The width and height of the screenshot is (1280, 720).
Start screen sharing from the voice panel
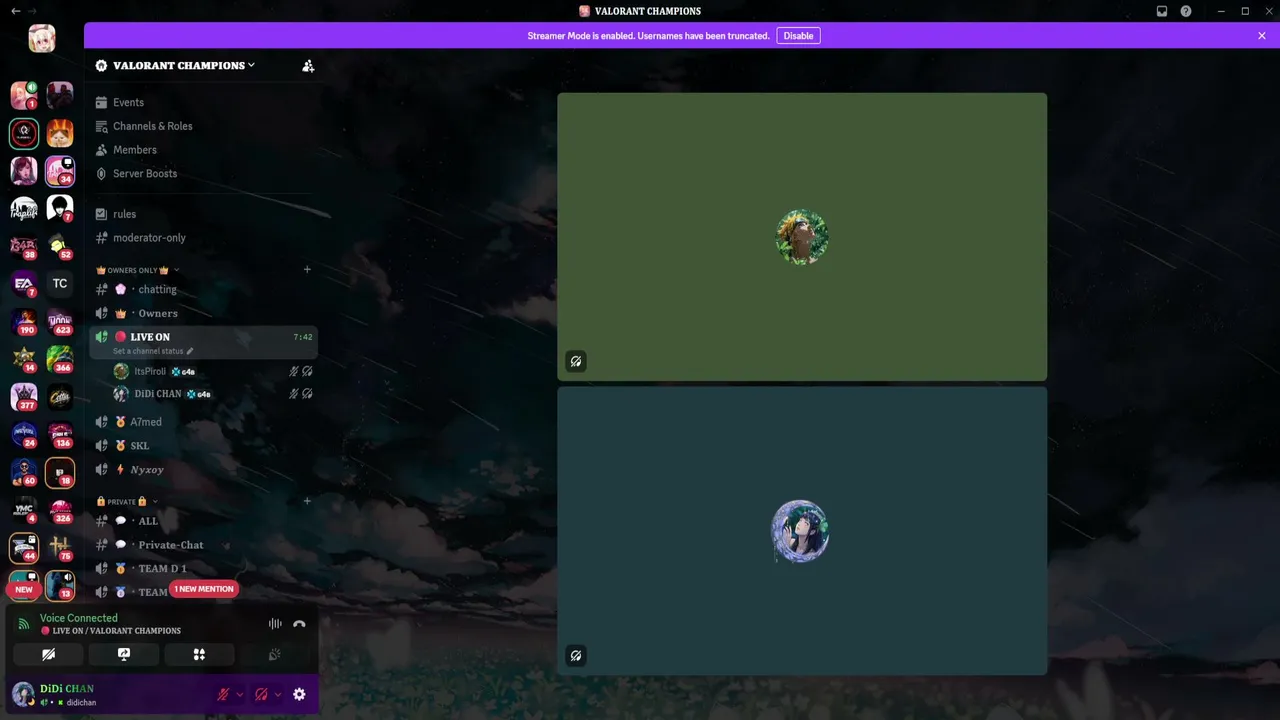pyautogui.click(x=124, y=654)
